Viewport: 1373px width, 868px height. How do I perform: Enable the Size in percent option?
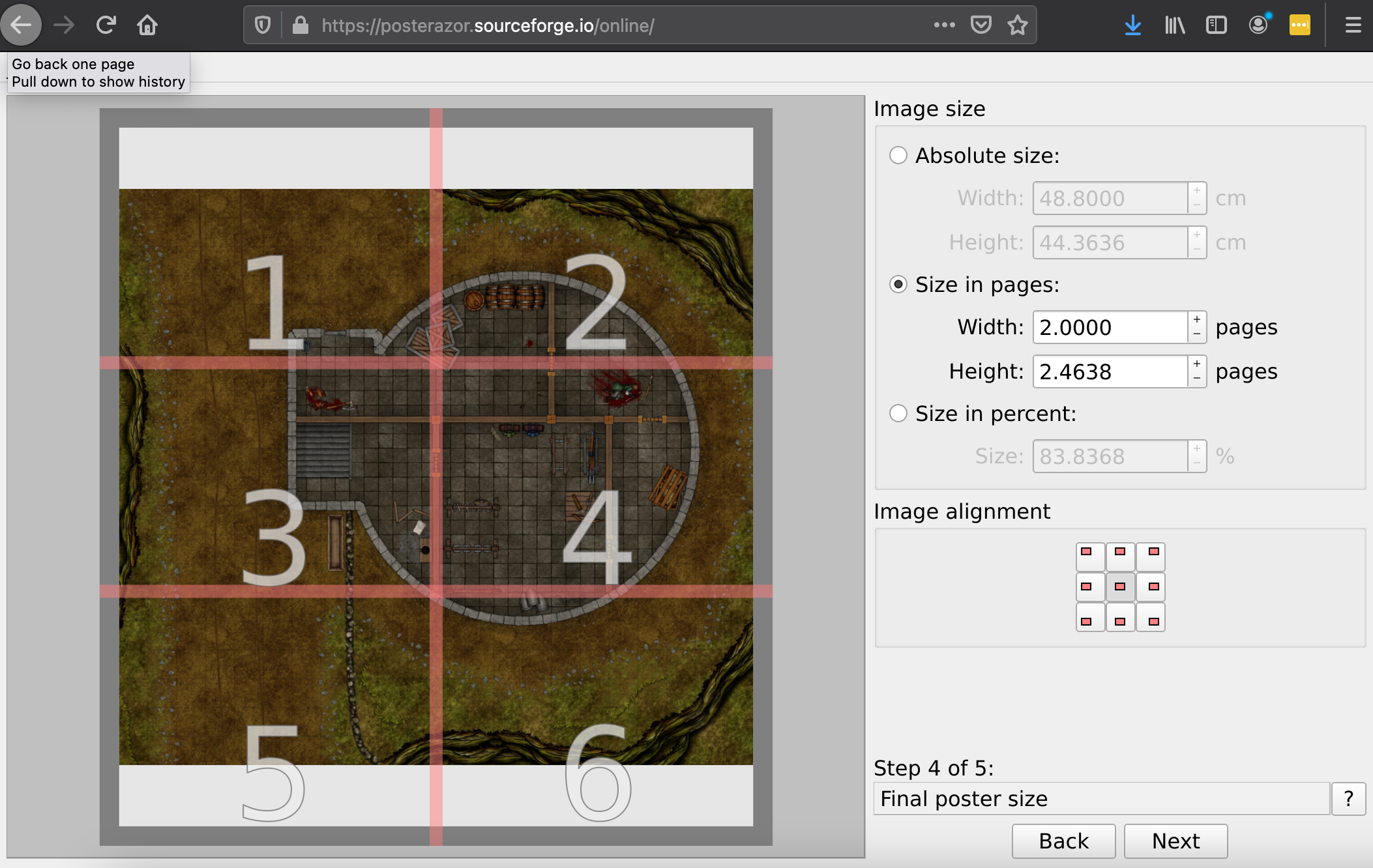click(x=898, y=413)
